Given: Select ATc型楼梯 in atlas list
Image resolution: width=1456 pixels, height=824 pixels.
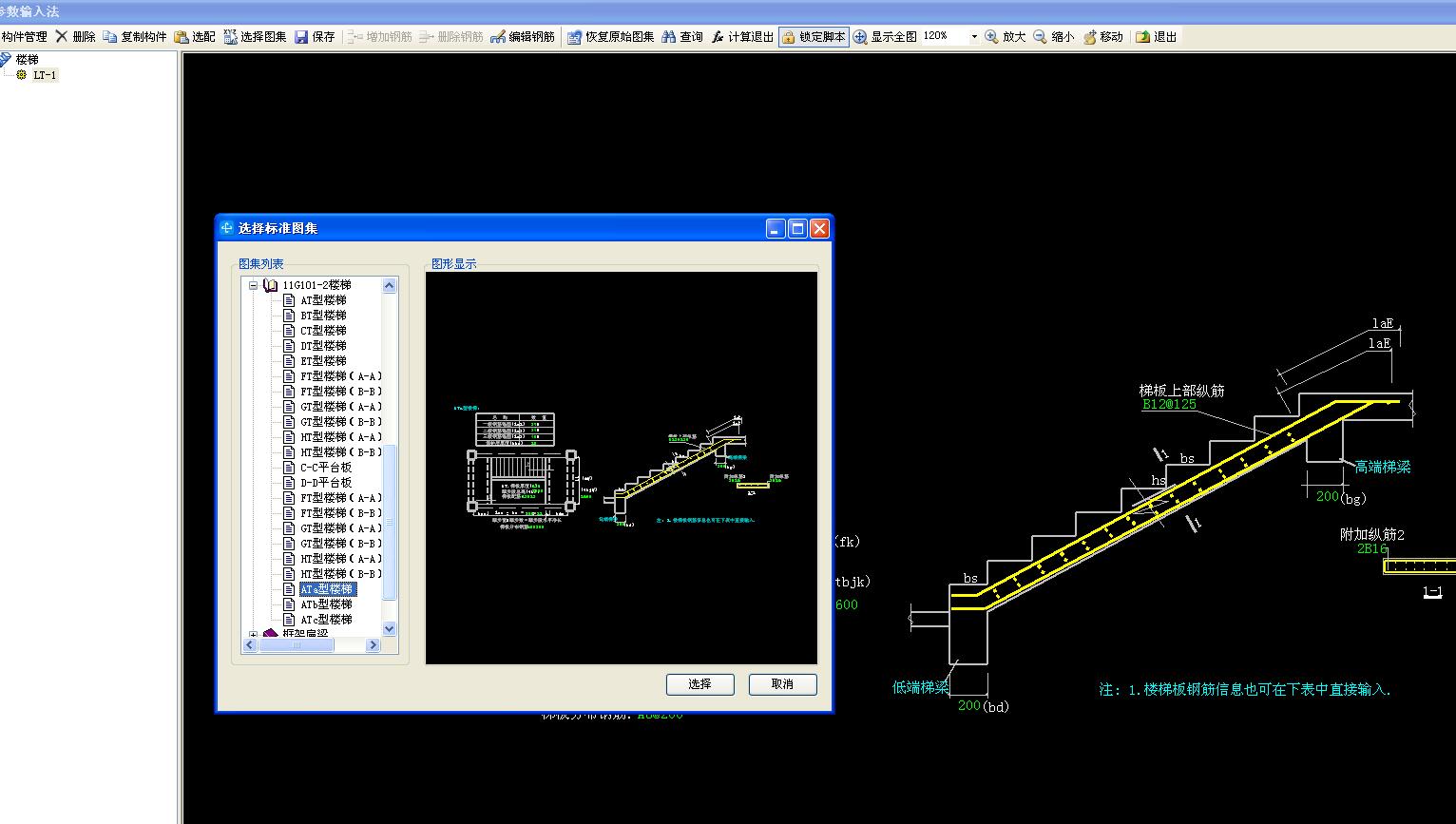Looking at the screenshot, I should coord(326,620).
